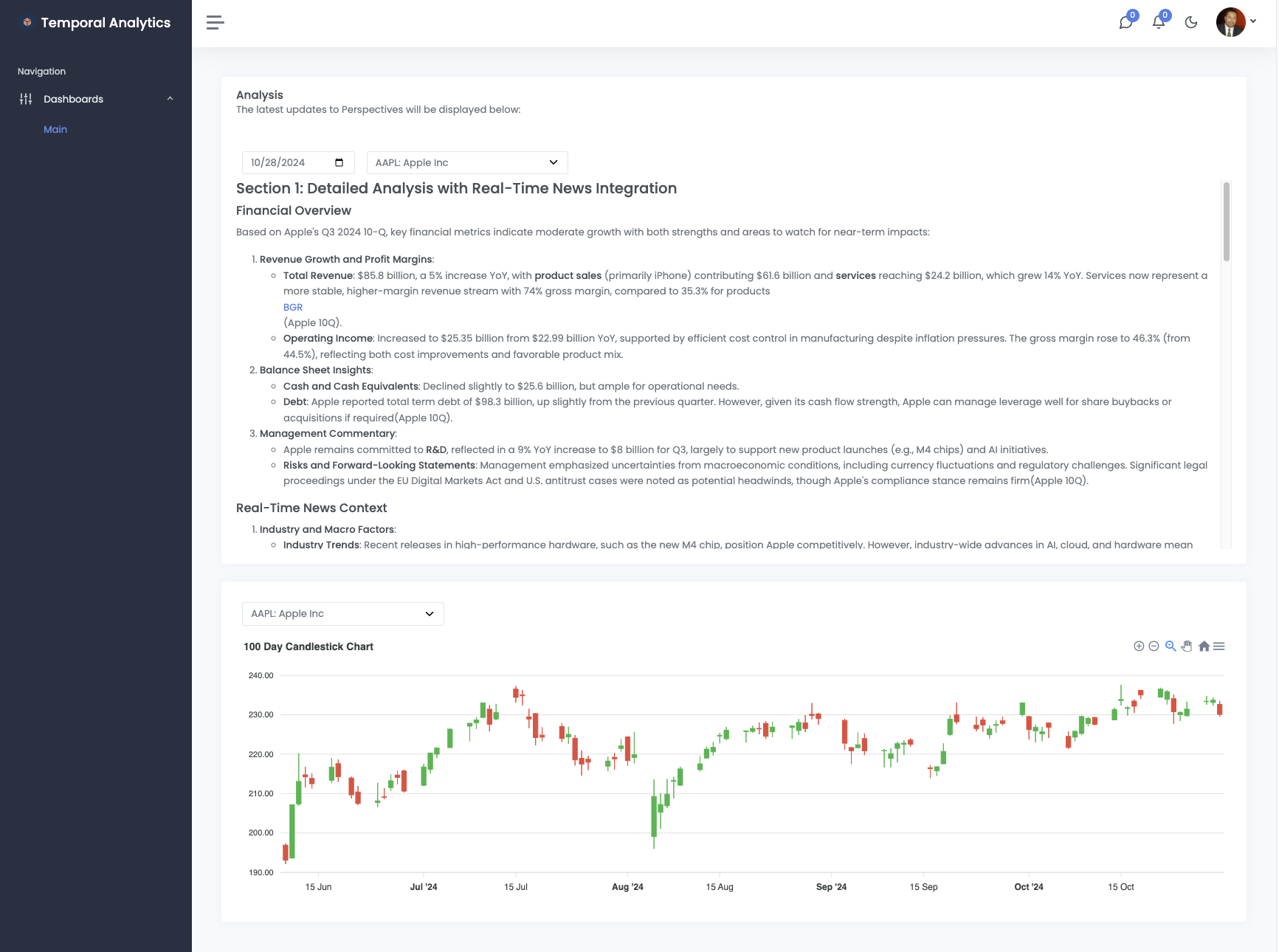The width and height of the screenshot is (1279, 952).
Task: Open the chart download menu
Action: 1219,646
